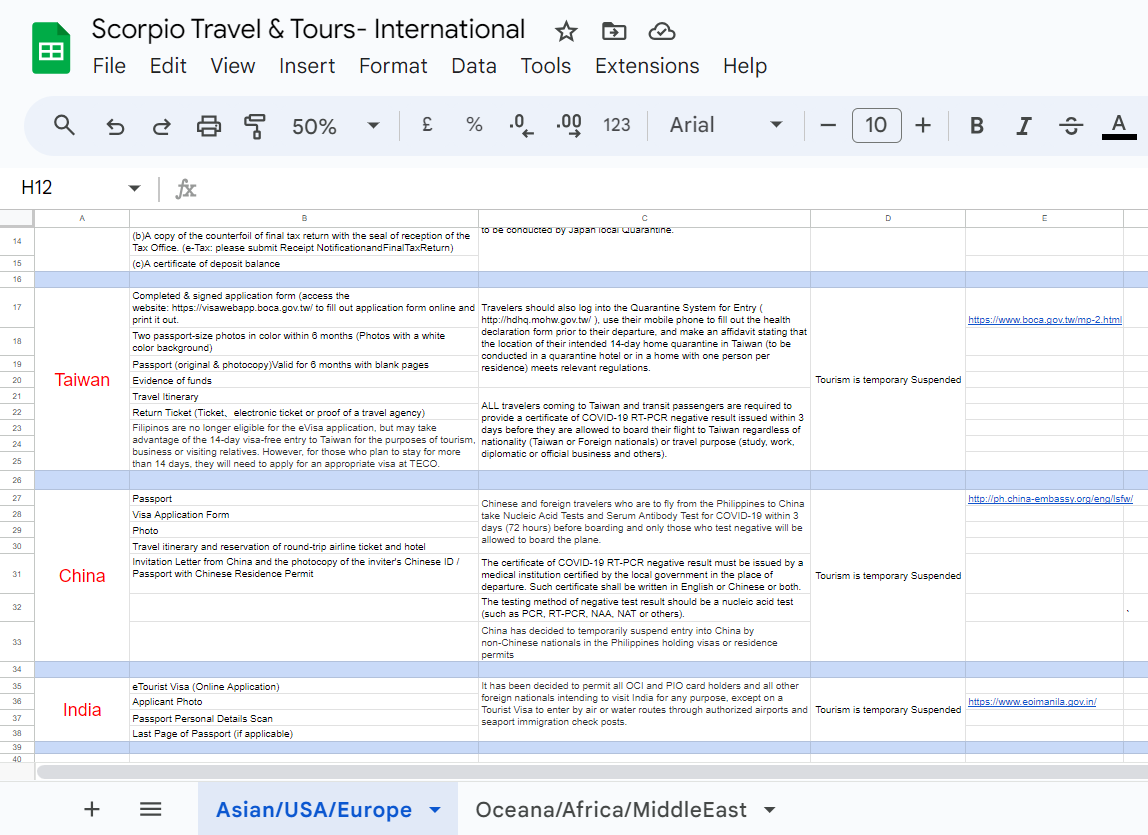The width and height of the screenshot is (1148, 835).
Task: Apply percent format
Action: point(474,125)
